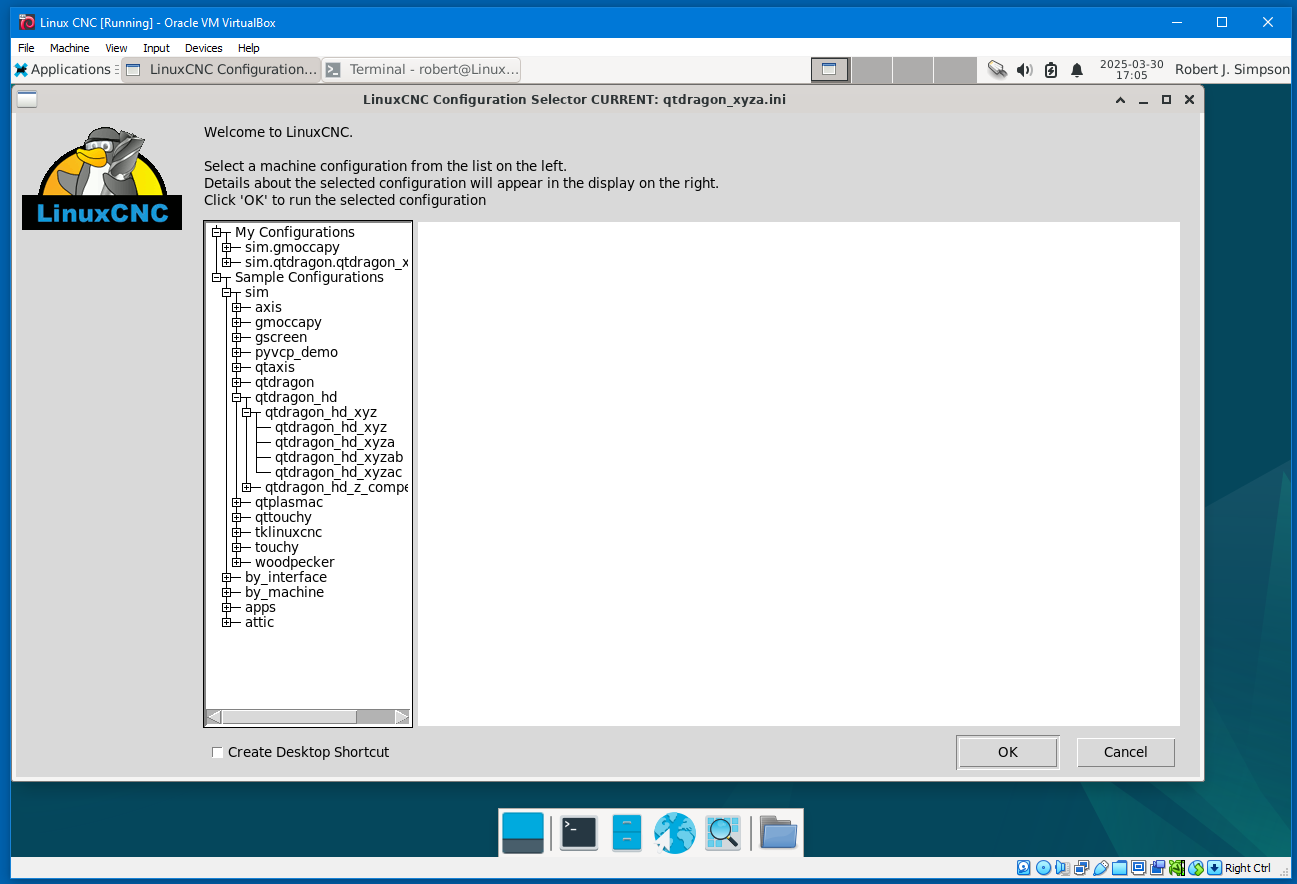Open the terminal emulator from the dock
Viewport: 1297px width, 884px height.
tap(578, 832)
